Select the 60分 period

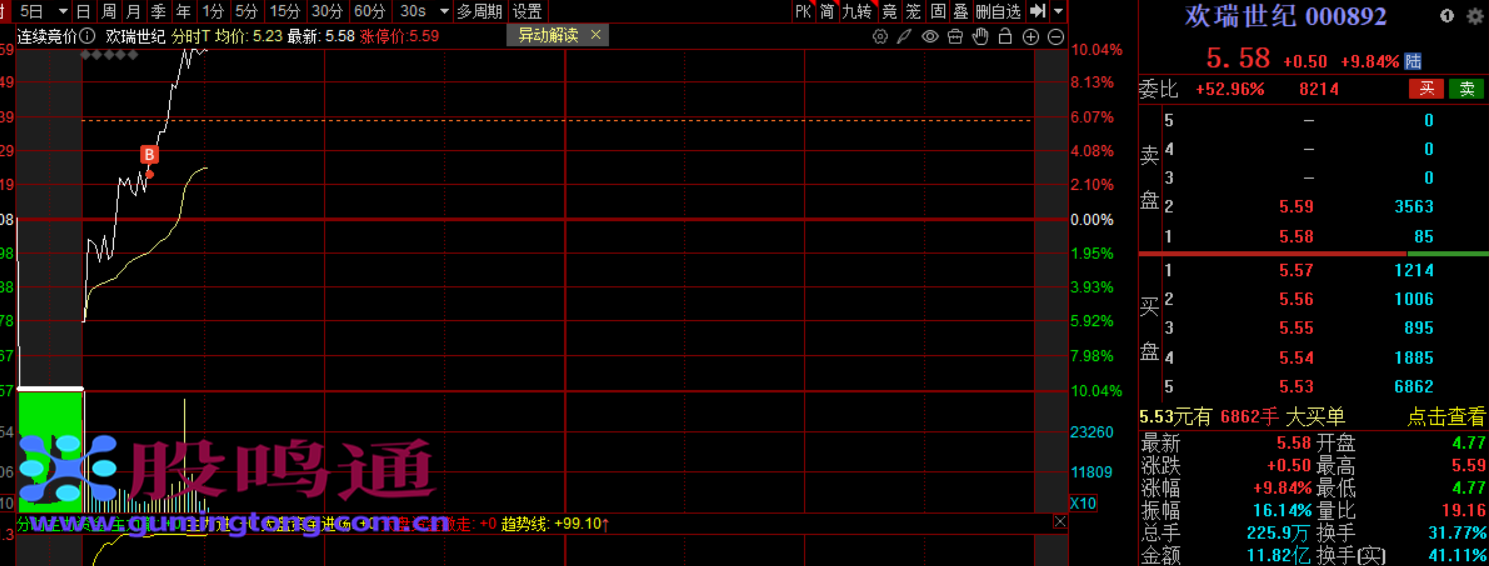(369, 11)
